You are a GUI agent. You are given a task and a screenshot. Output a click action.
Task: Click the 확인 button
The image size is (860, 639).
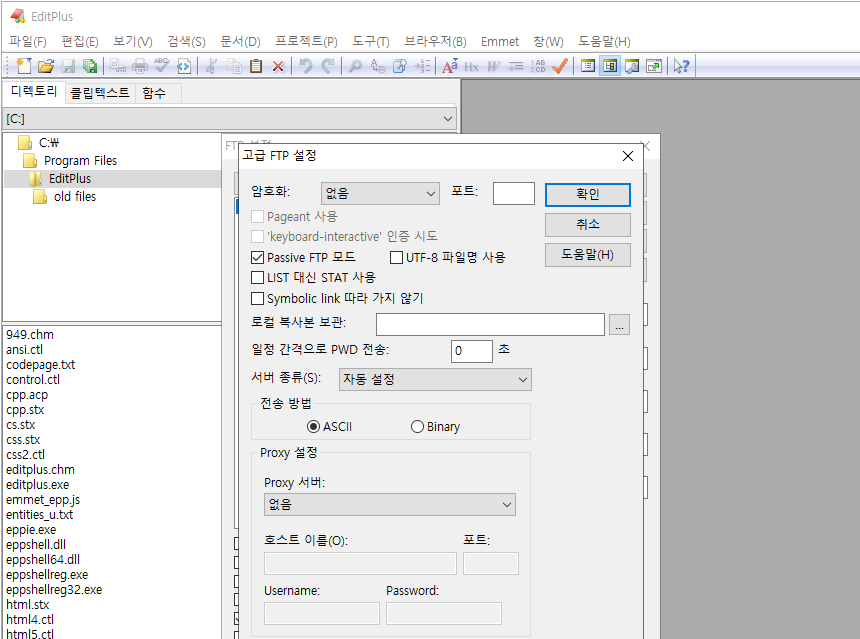click(x=587, y=194)
